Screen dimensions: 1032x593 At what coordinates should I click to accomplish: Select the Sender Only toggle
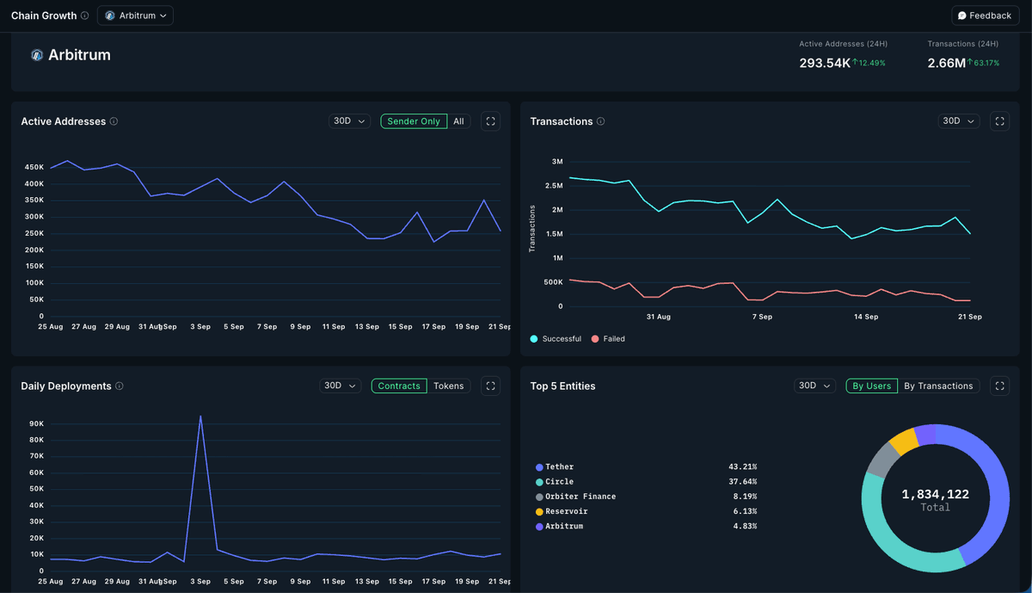[x=413, y=121]
